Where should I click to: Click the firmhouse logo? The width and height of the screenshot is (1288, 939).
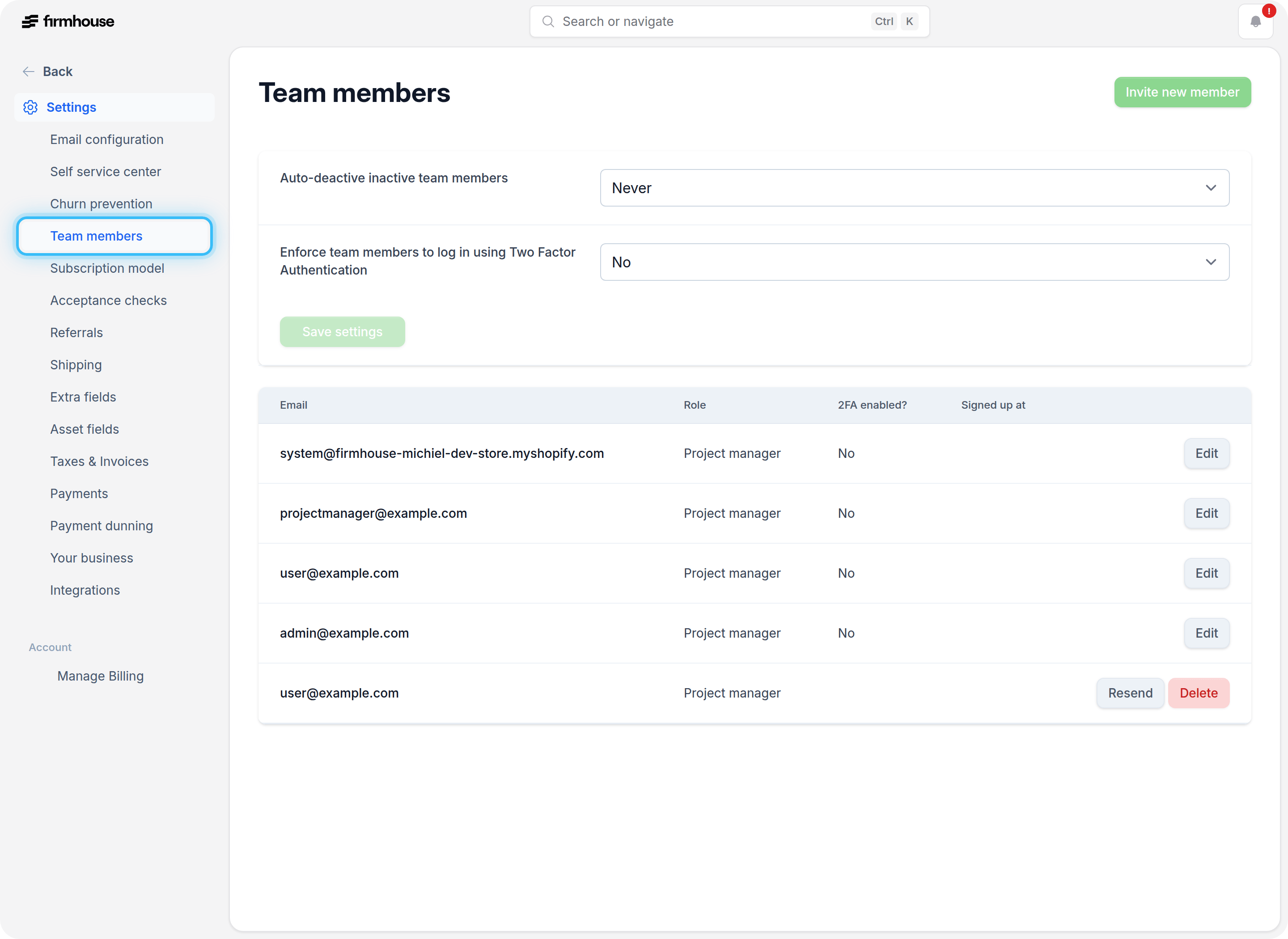pyautogui.click(x=68, y=21)
